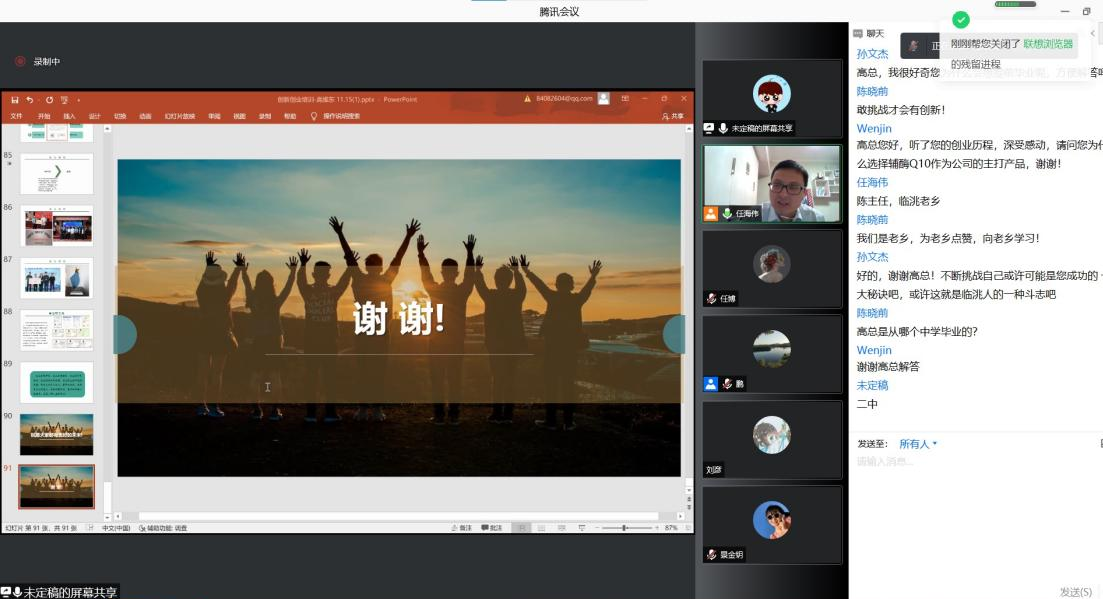Switch to normal view in status bar
The image size is (1103, 599).
point(522,528)
